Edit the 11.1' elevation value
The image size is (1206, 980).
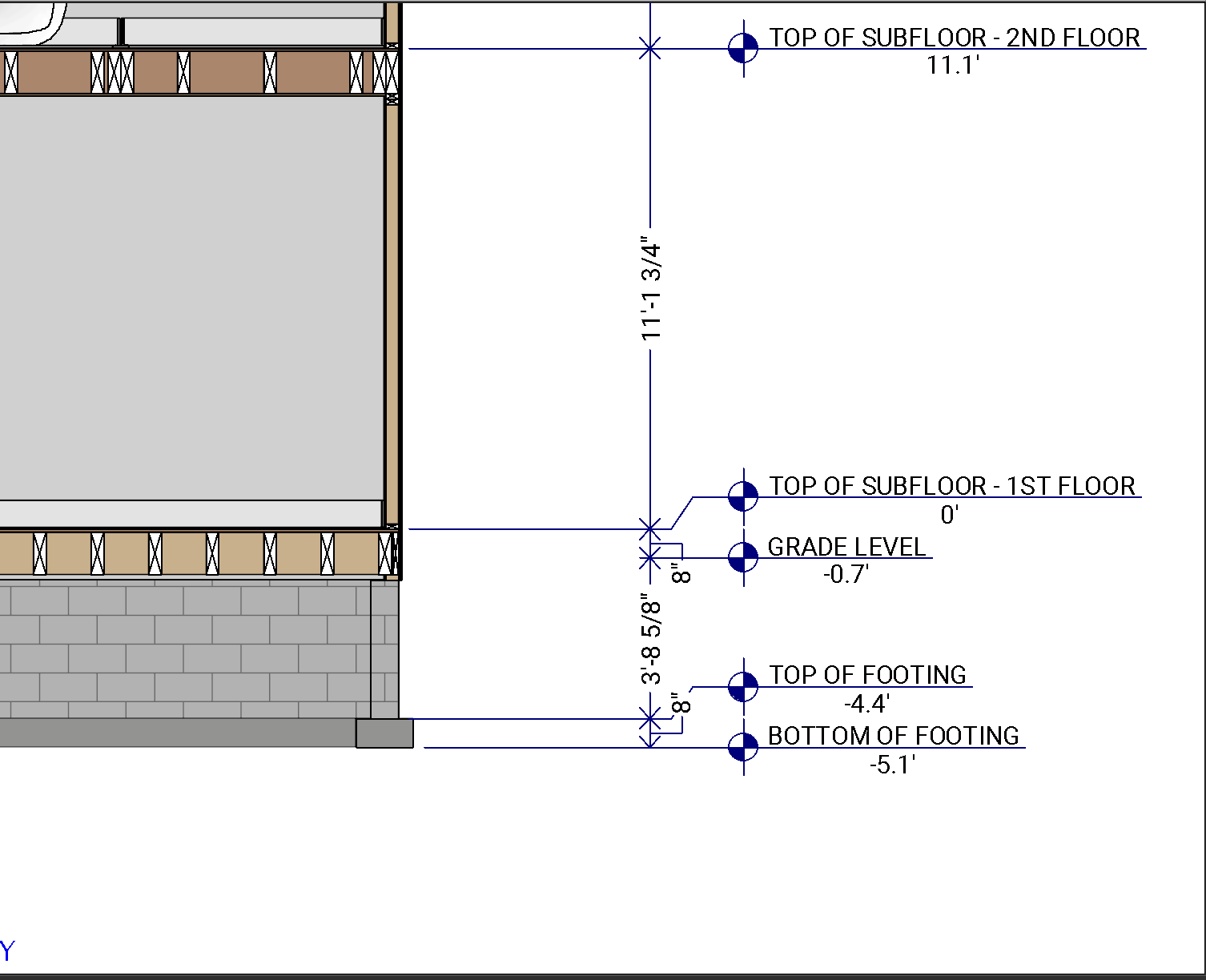(953, 66)
